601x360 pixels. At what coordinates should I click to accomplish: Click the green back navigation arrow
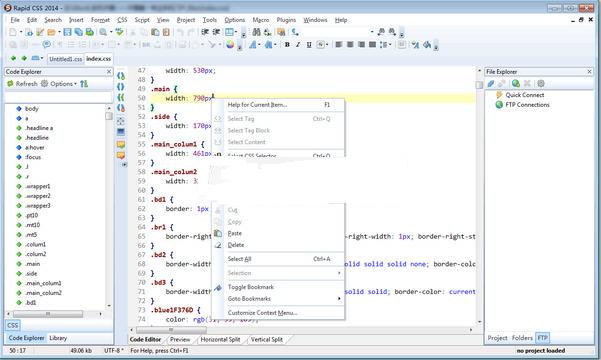coord(13,58)
